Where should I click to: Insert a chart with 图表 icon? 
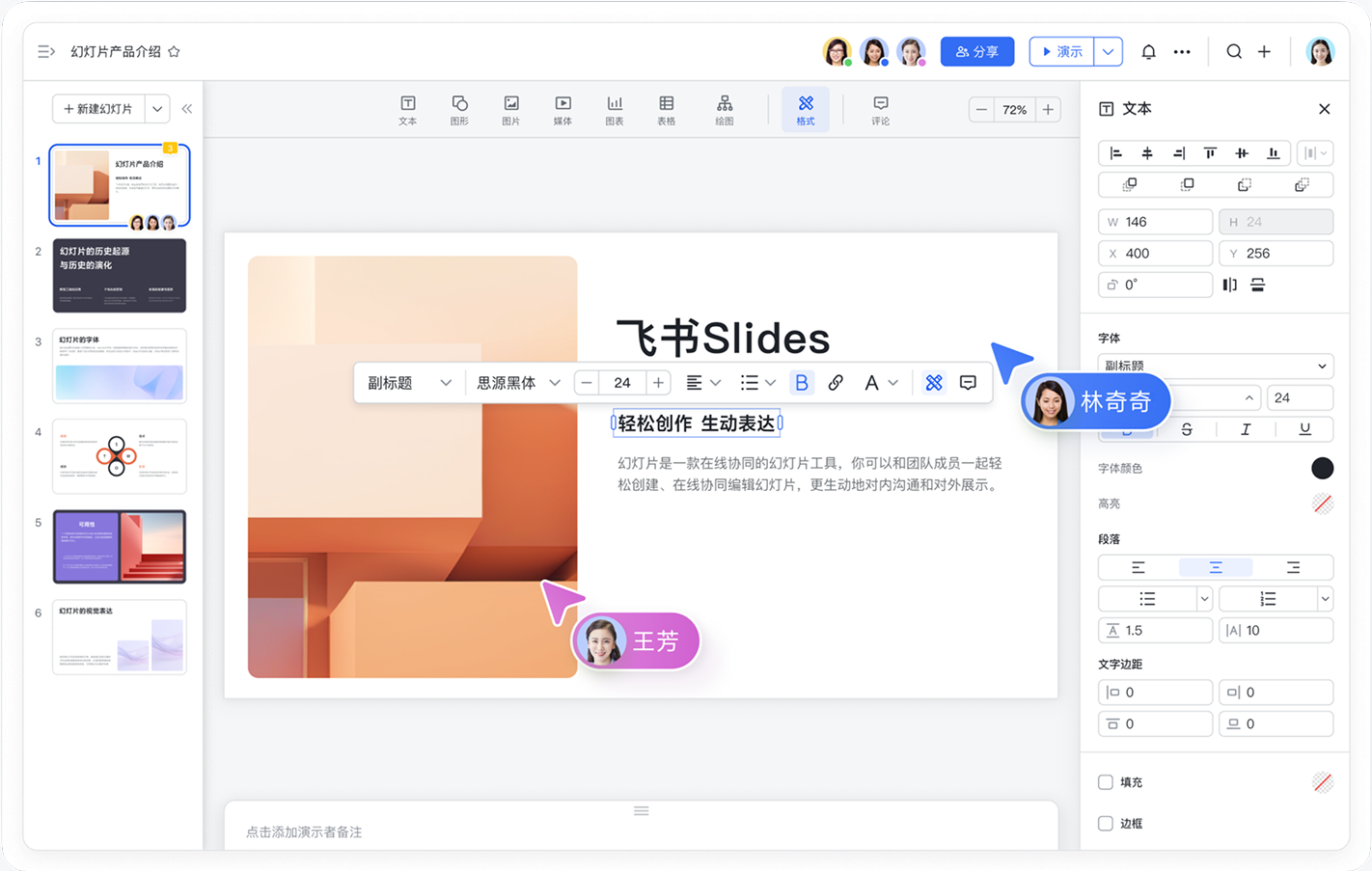615,110
